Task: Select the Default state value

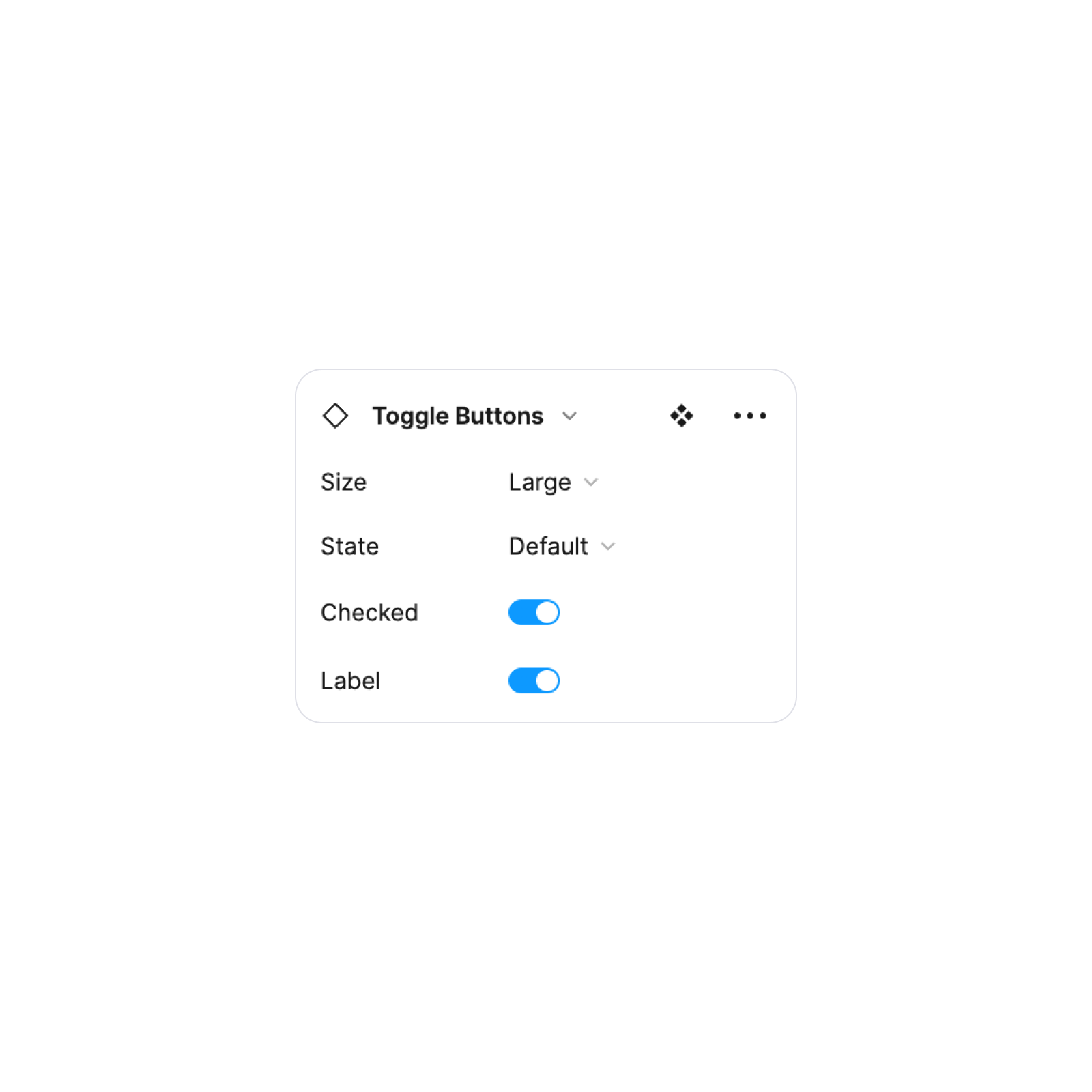Action: pyautogui.click(x=548, y=546)
